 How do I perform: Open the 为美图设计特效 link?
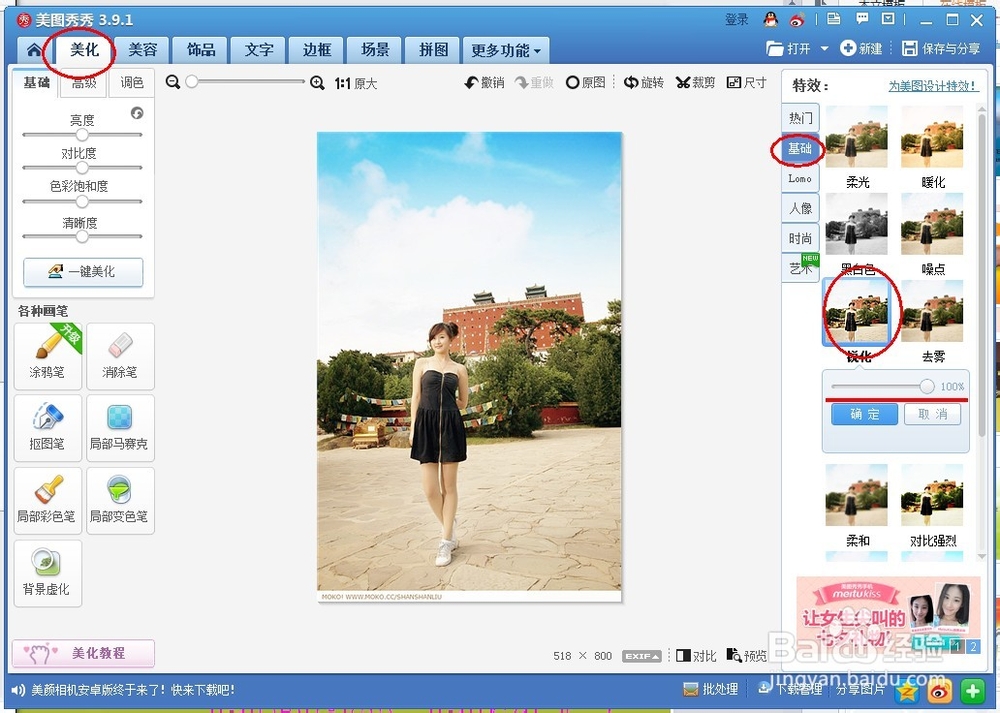[932, 85]
